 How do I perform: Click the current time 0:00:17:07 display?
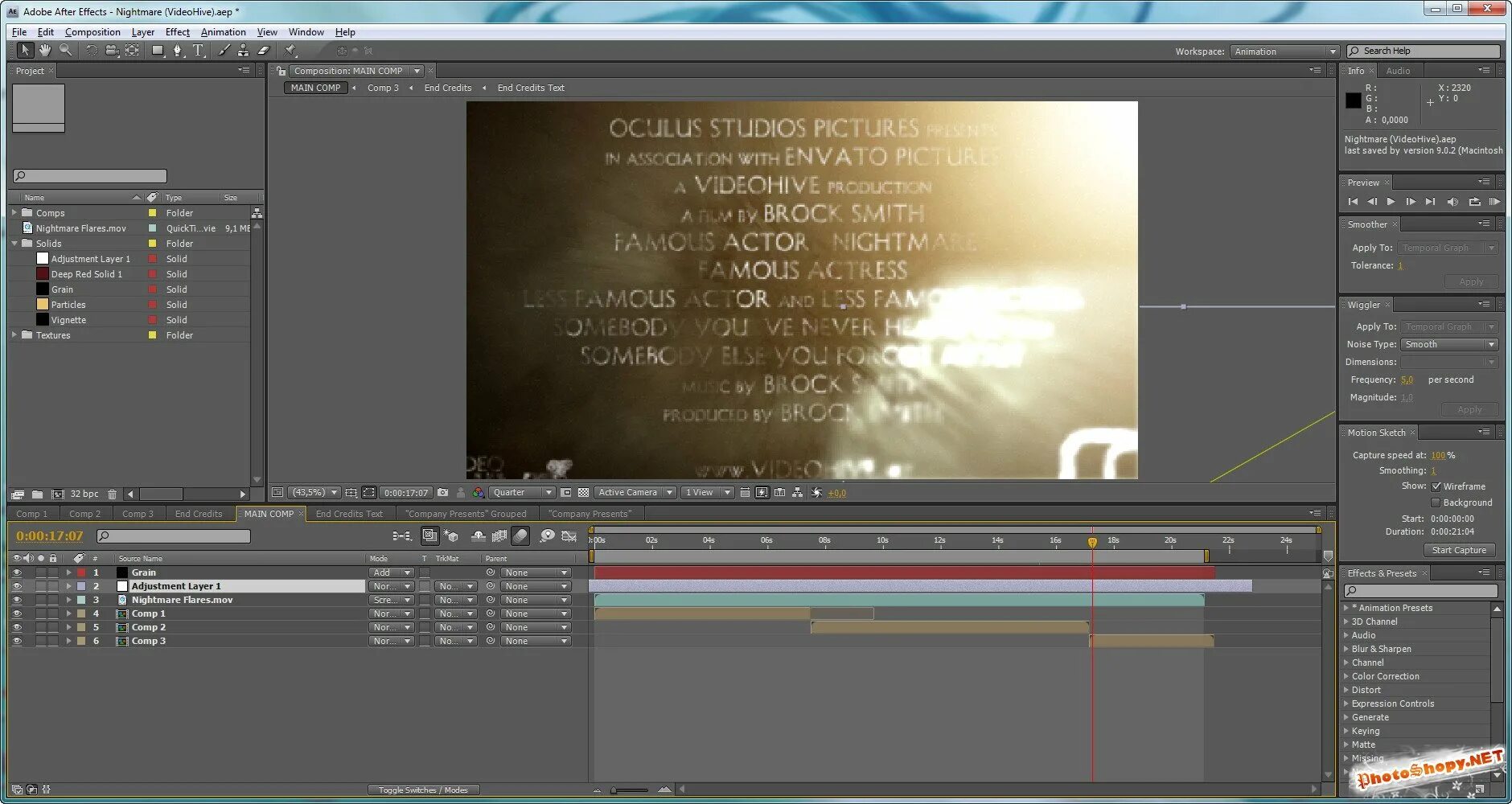(x=50, y=535)
